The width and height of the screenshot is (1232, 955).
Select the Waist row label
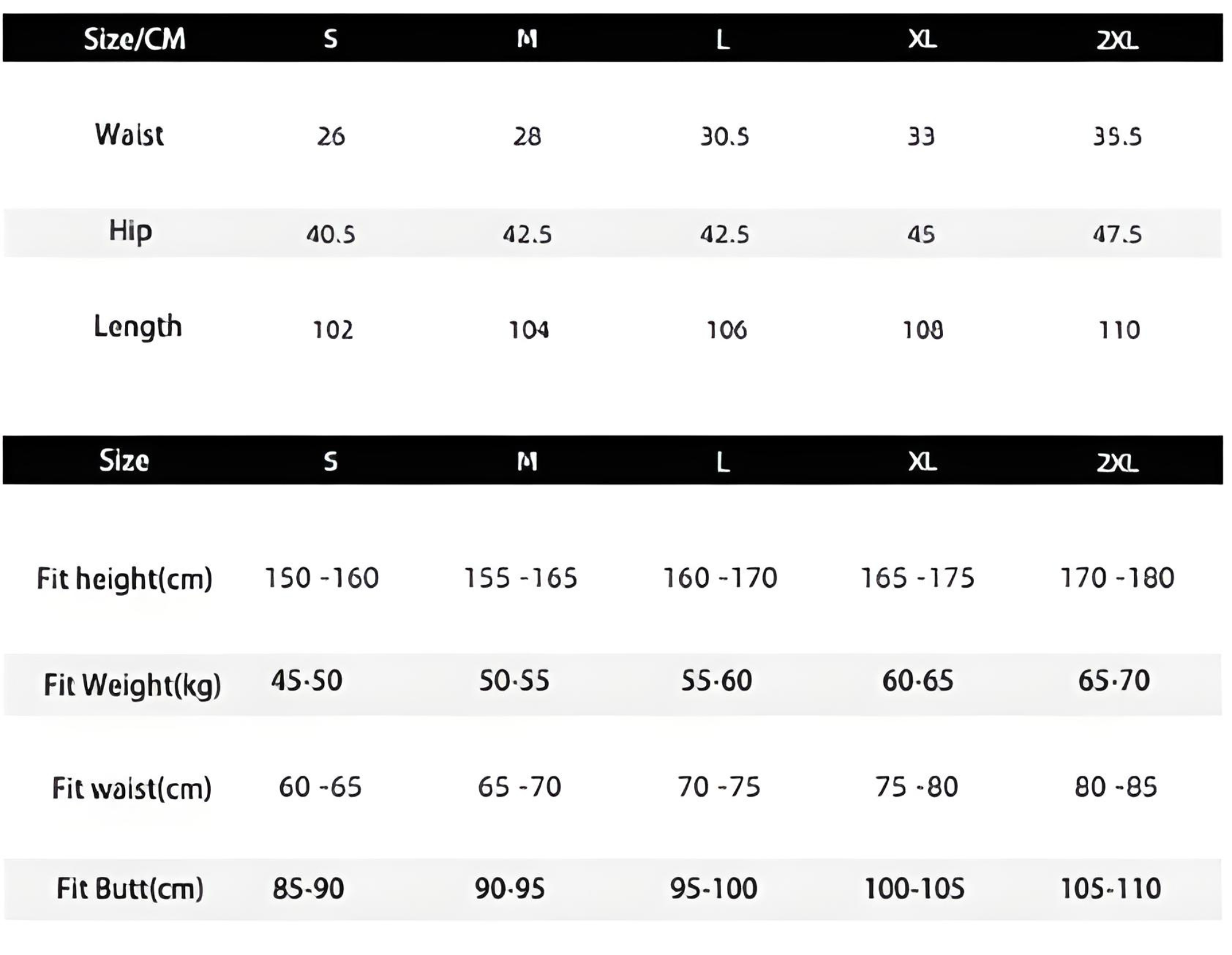point(129,134)
